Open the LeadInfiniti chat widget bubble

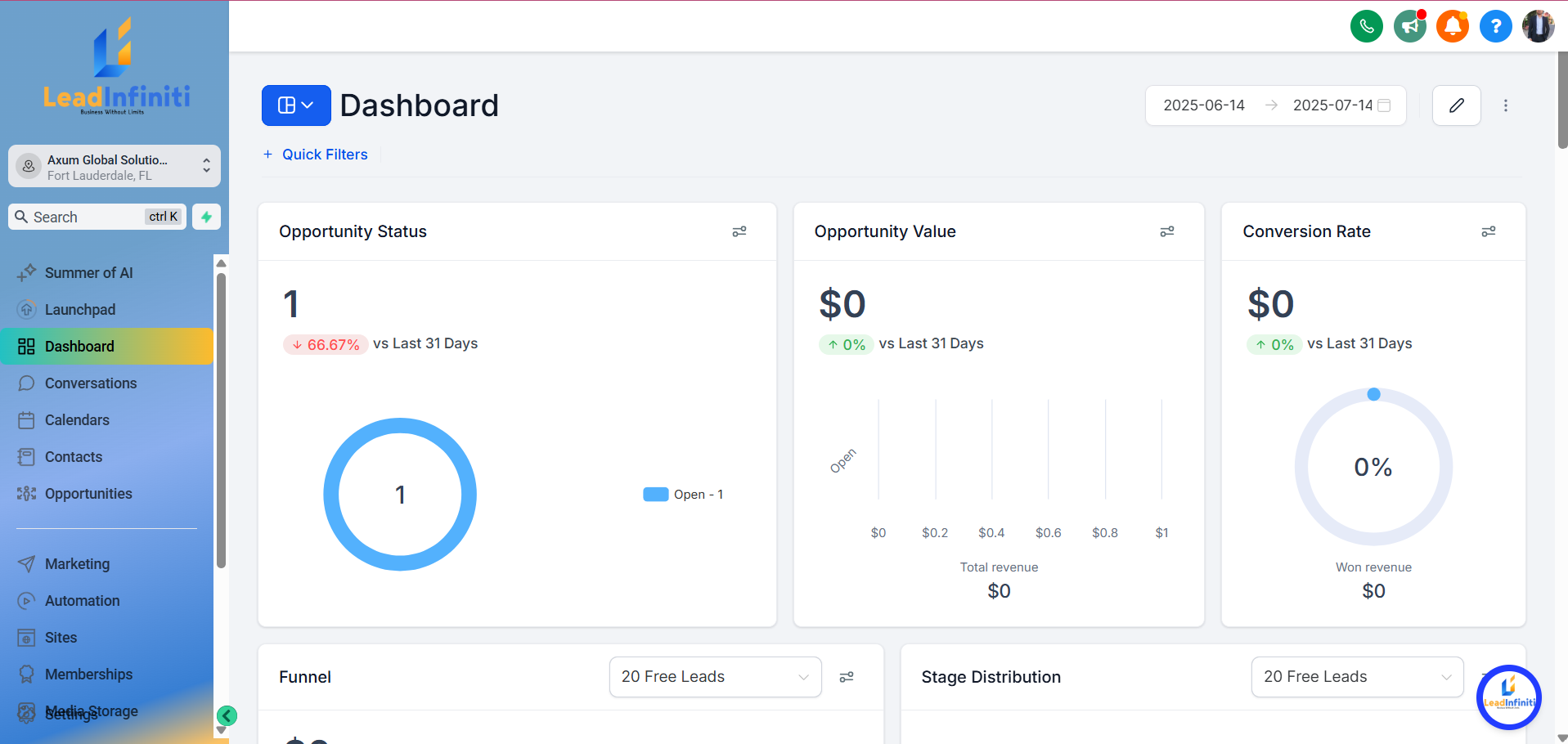click(x=1508, y=697)
